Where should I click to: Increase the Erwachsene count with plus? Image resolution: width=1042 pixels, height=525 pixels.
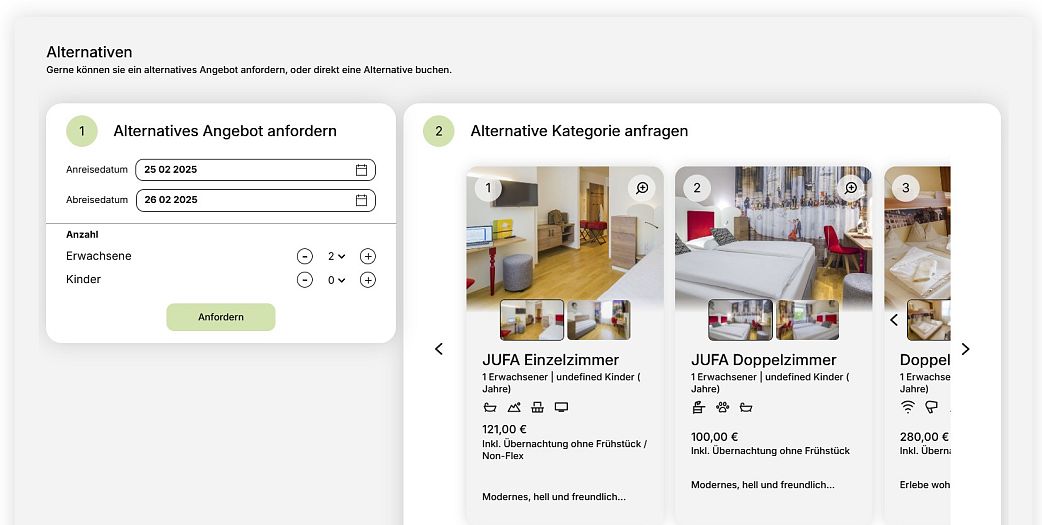[x=367, y=256]
